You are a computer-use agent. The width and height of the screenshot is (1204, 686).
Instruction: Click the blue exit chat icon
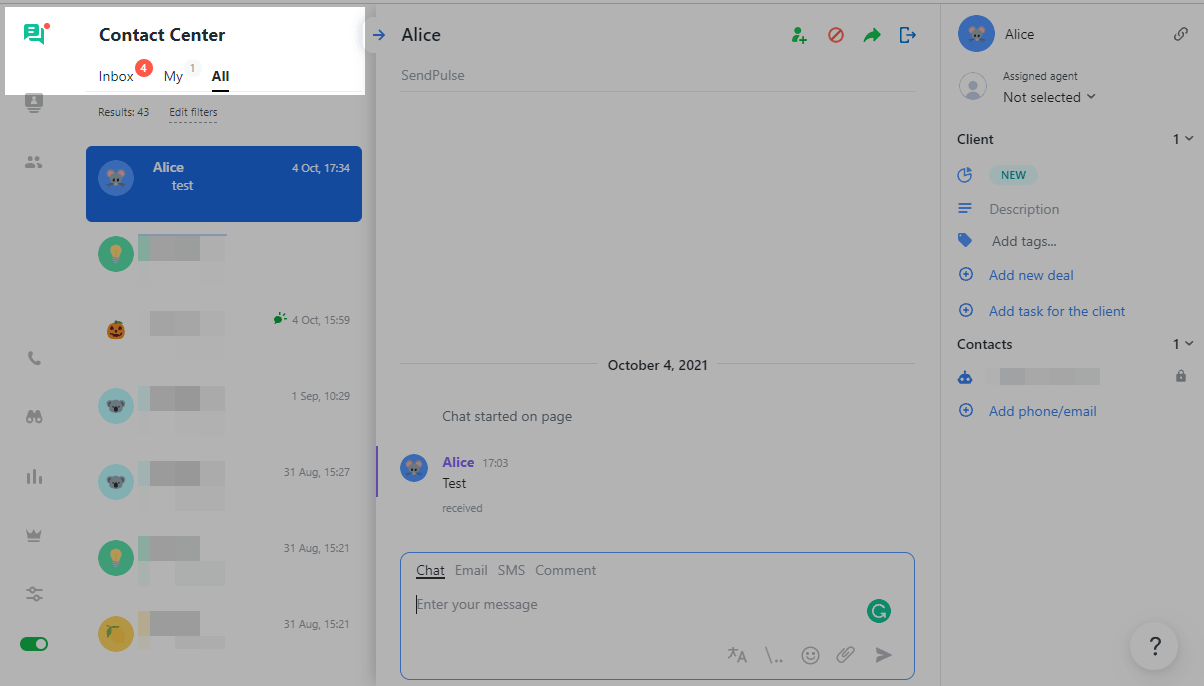click(907, 35)
